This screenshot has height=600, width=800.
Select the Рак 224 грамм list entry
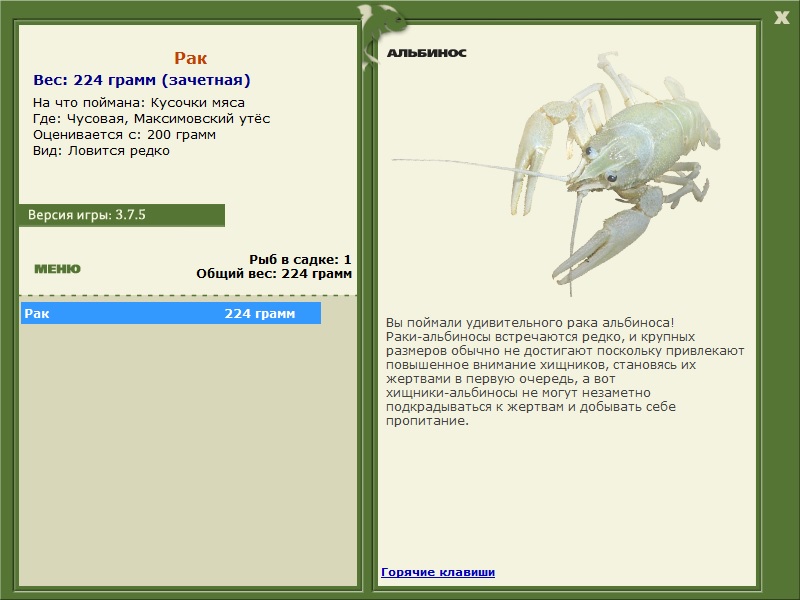(x=171, y=313)
